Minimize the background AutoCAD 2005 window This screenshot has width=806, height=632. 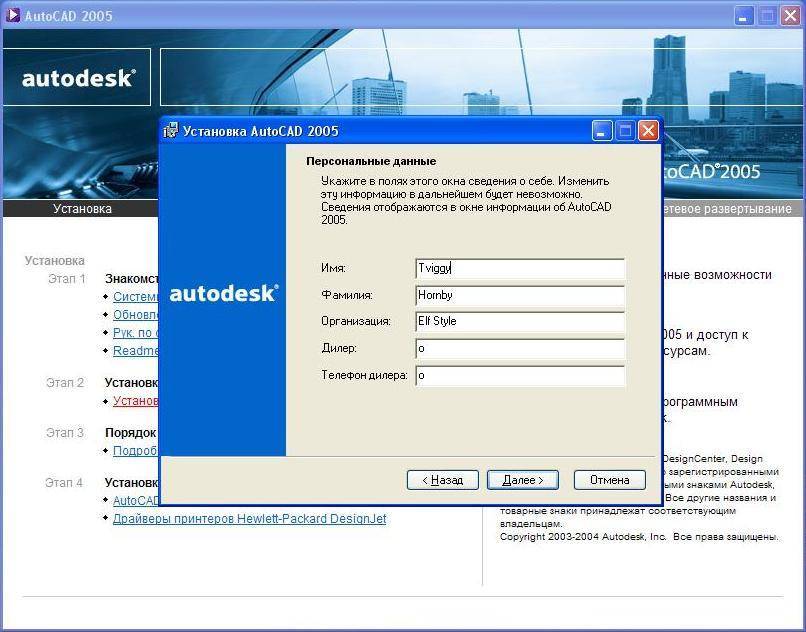coord(743,15)
